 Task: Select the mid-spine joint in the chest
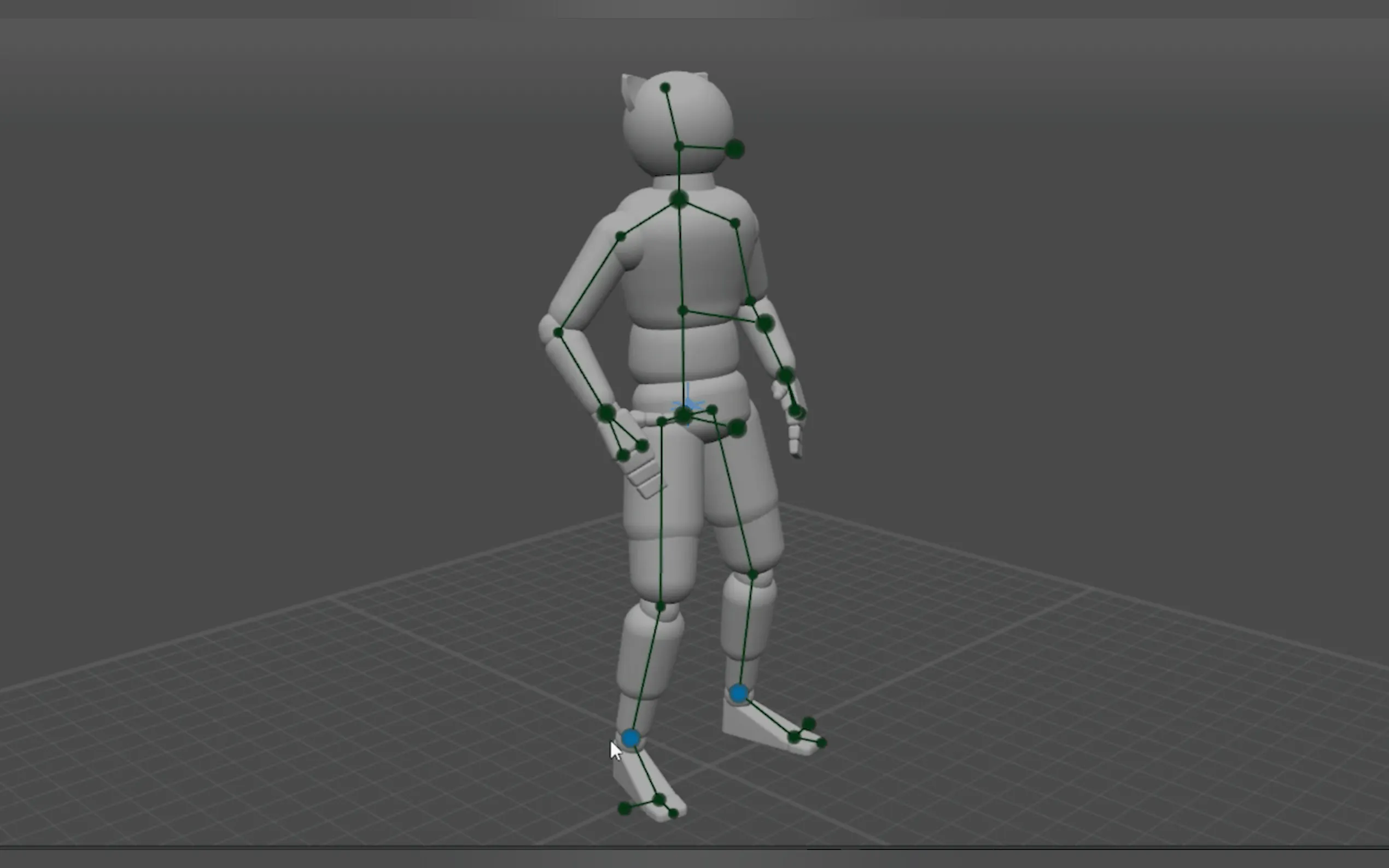(x=682, y=310)
